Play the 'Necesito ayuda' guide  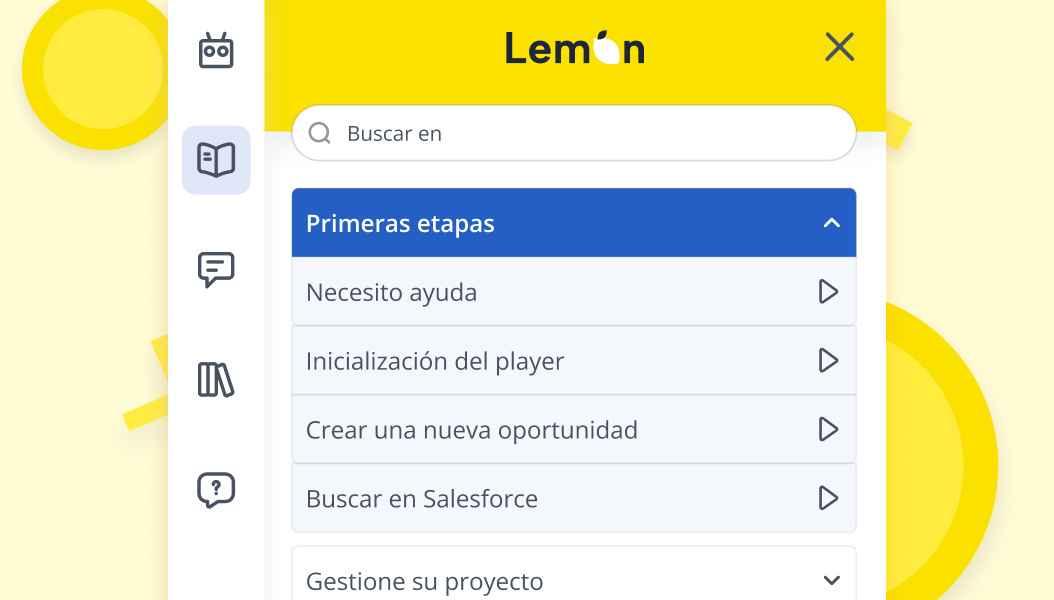click(828, 292)
